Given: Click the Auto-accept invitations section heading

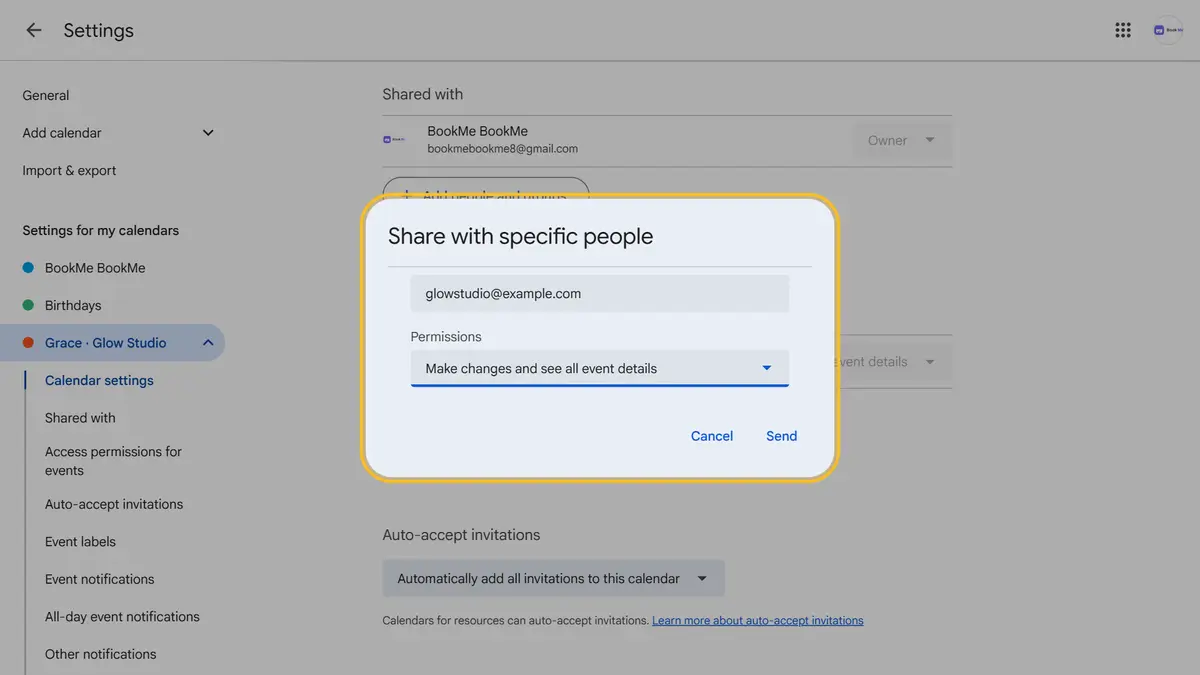Looking at the screenshot, I should 461,535.
